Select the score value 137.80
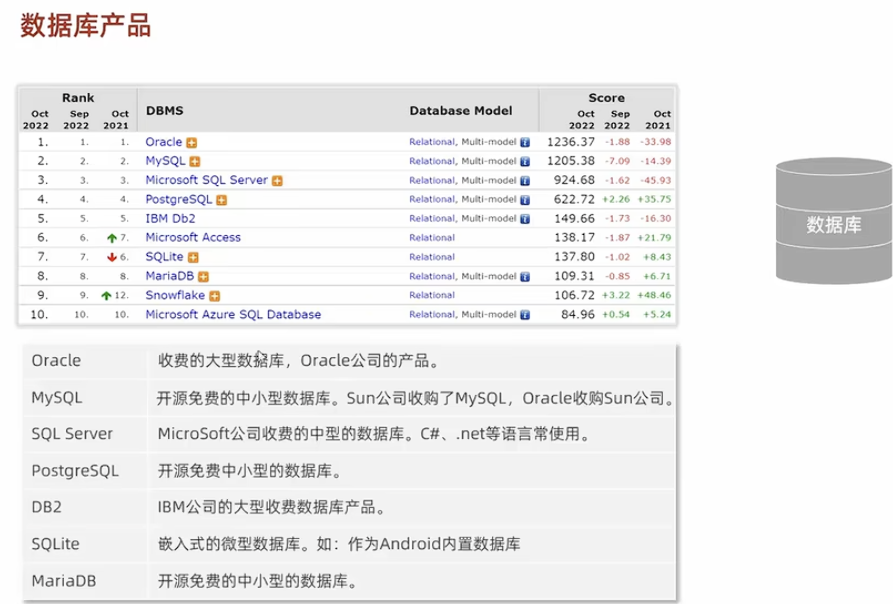 pyautogui.click(x=574, y=257)
